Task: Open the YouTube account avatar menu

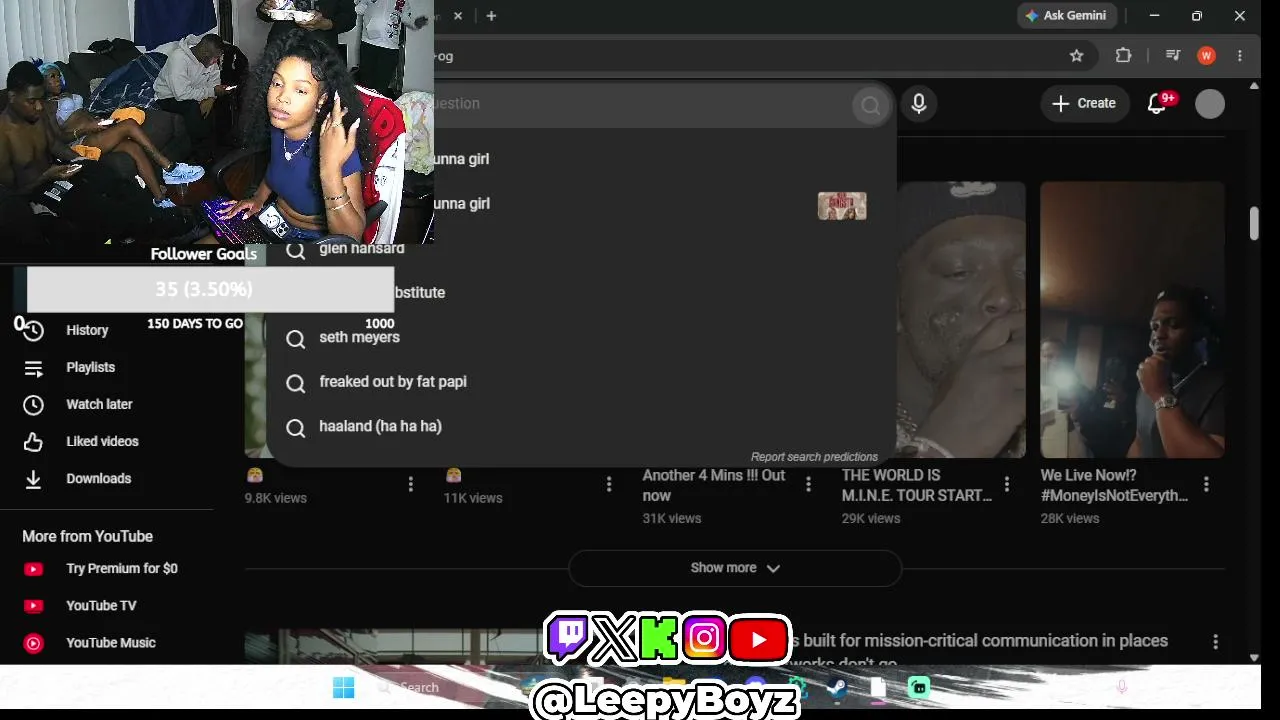Action: tap(1210, 104)
